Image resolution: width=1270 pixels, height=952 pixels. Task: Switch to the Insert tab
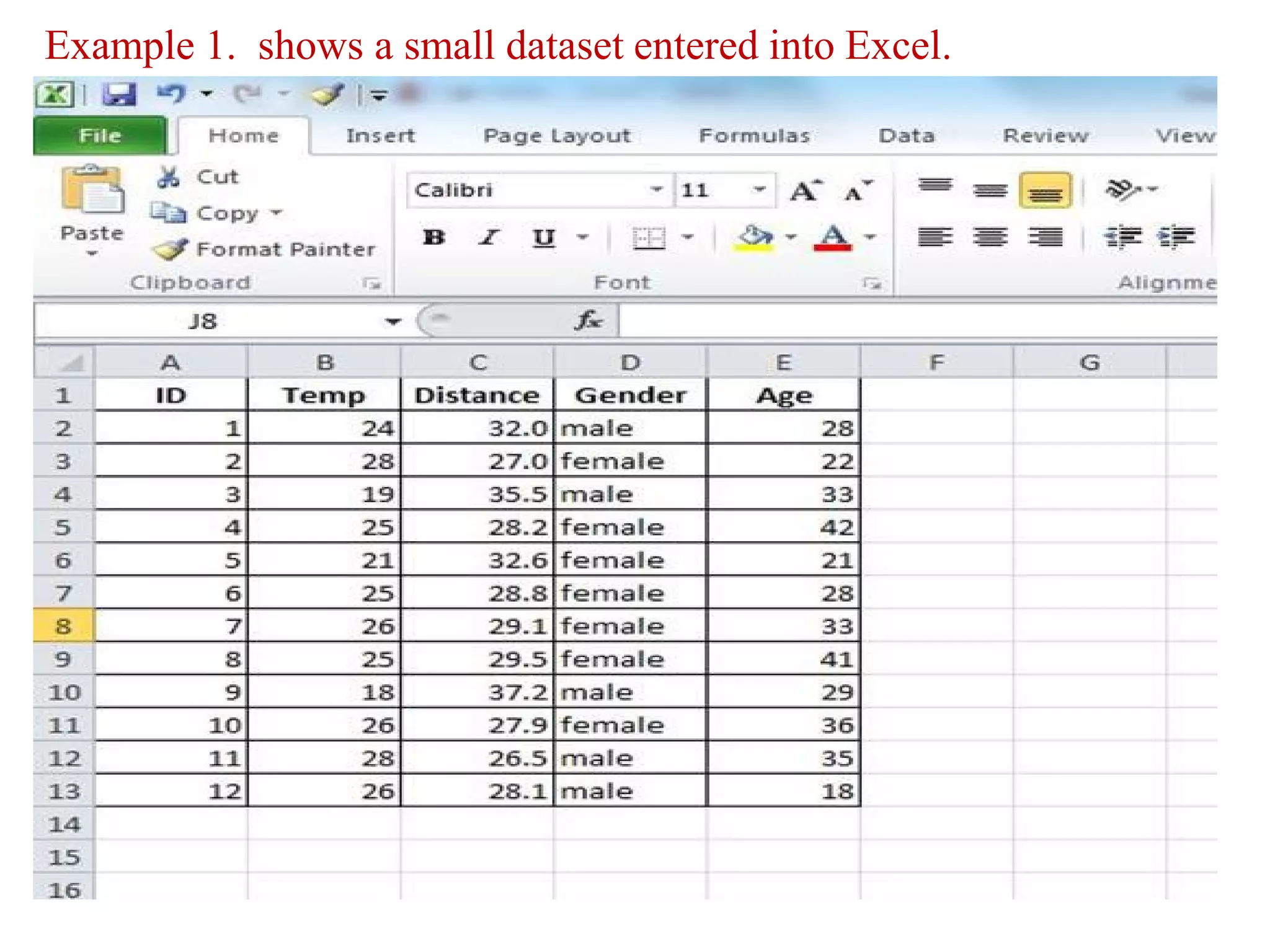click(380, 136)
